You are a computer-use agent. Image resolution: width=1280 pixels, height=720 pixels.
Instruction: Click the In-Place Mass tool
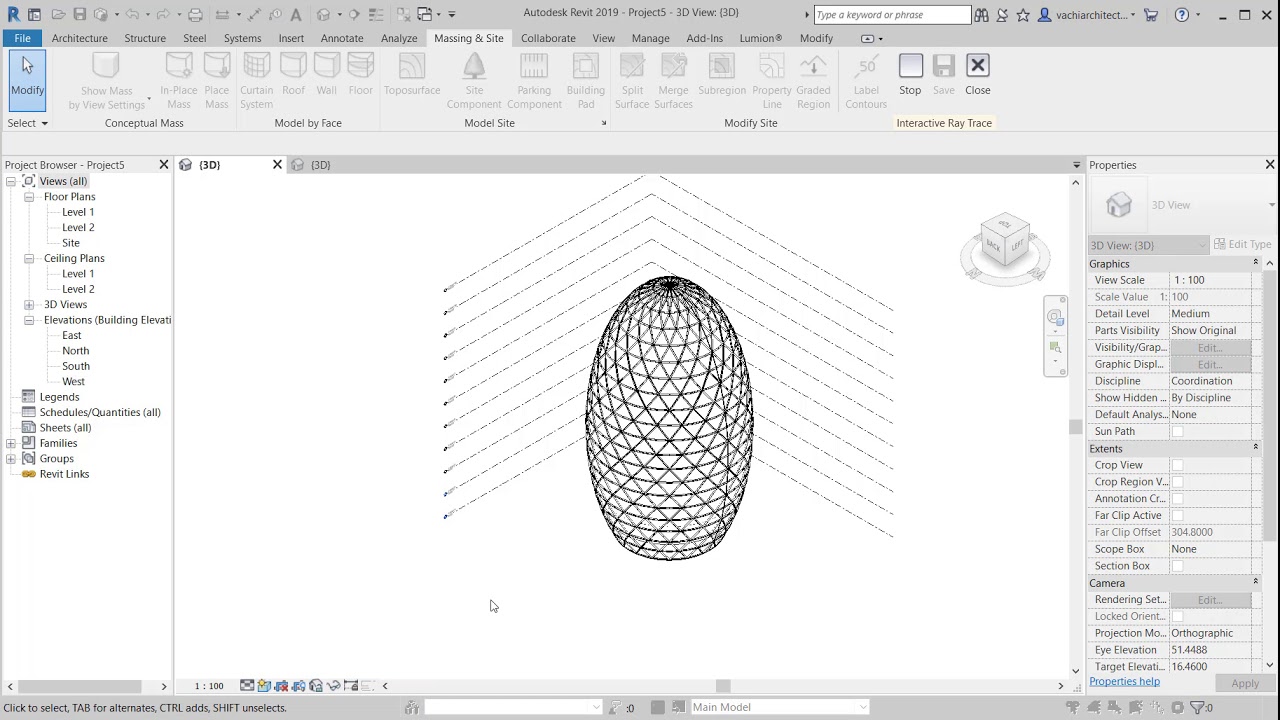[x=179, y=81]
